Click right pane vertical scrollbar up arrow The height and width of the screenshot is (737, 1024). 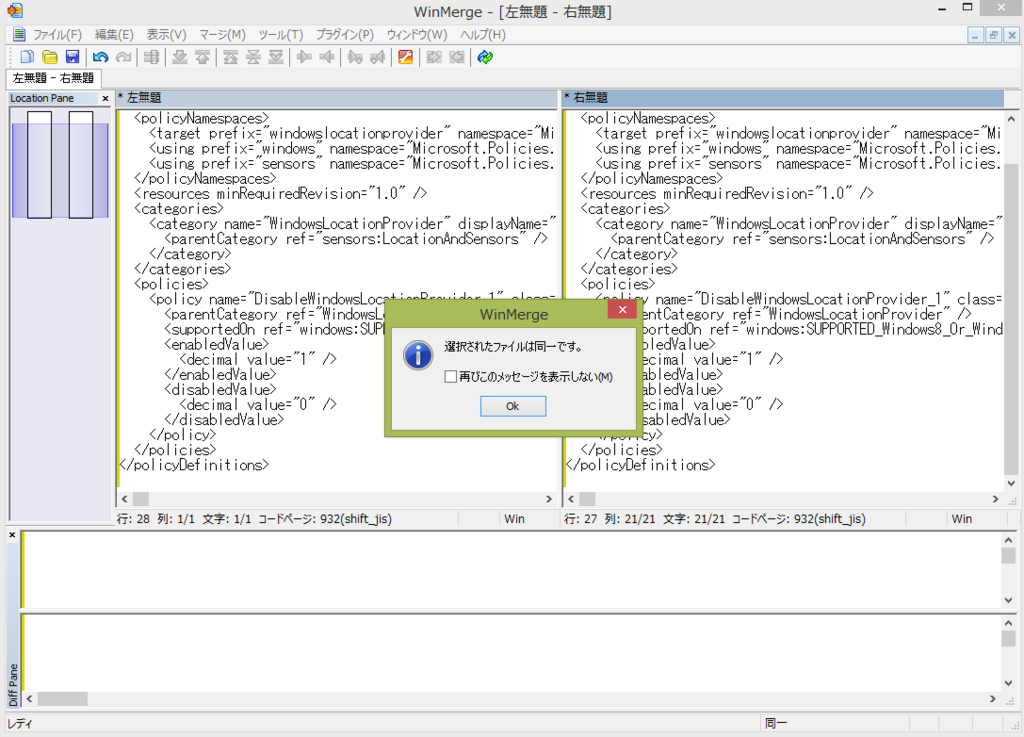pyautogui.click(x=1012, y=119)
